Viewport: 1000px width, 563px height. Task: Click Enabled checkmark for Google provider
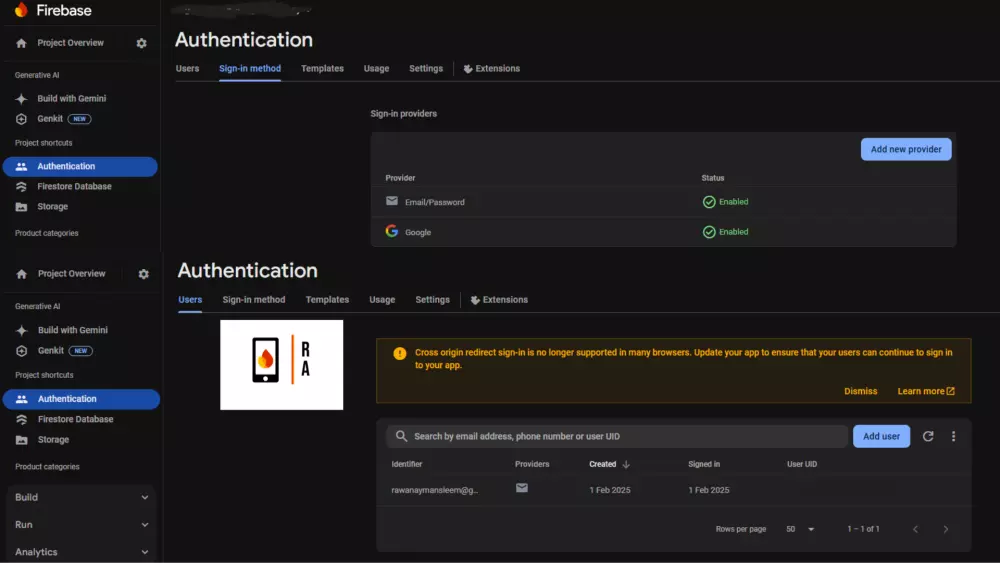coord(709,232)
